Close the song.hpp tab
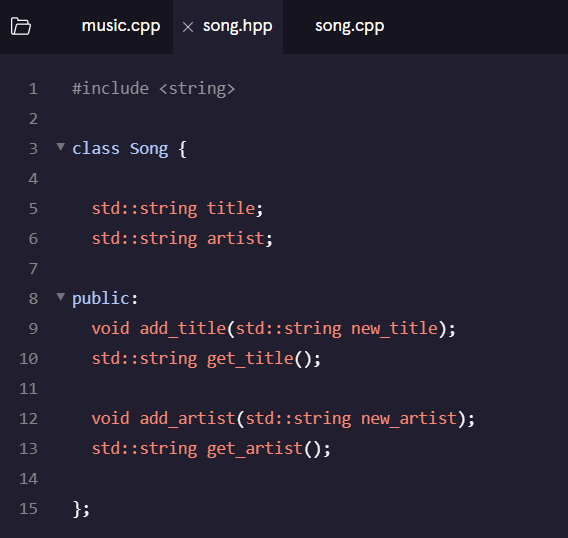568x538 pixels. coord(188,27)
